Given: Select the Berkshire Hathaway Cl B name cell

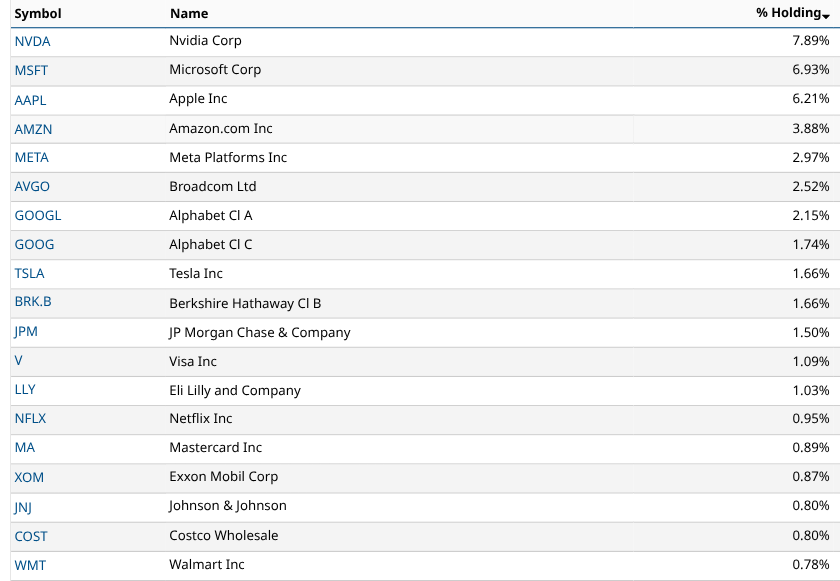Looking at the screenshot, I should [399, 303].
